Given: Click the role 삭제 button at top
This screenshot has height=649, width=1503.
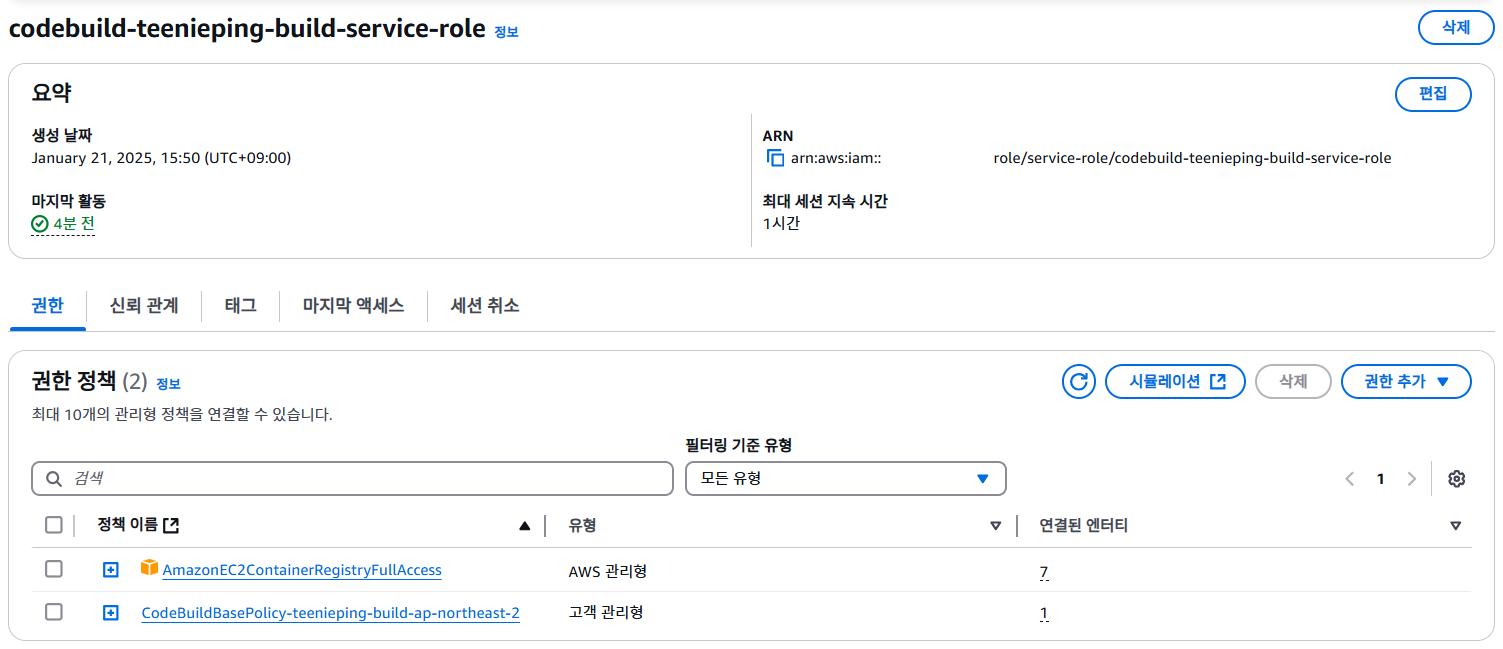Looking at the screenshot, I should pyautogui.click(x=1456, y=27).
